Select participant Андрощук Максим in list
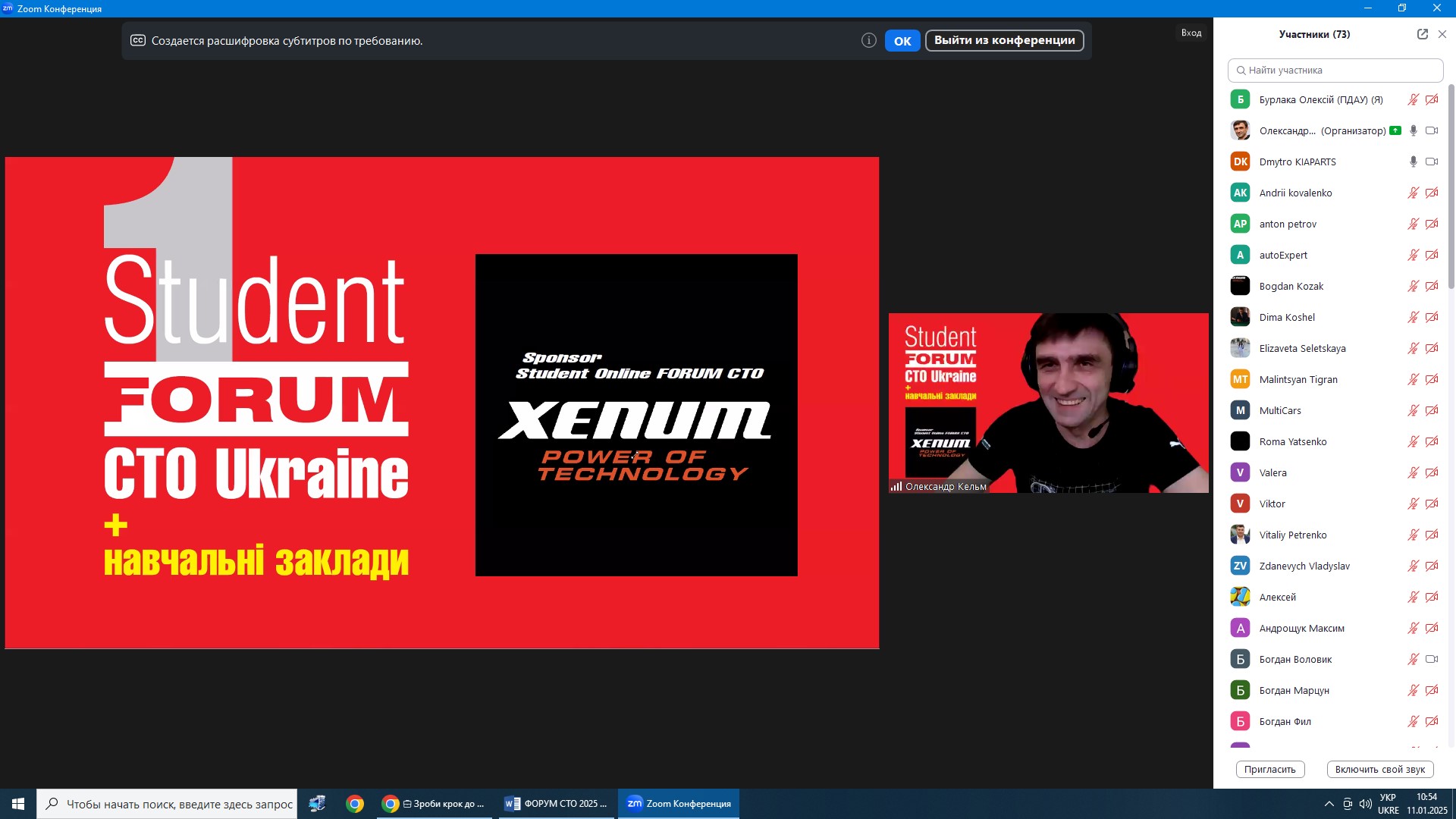This screenshot has width=1456, height=819. pyautogui.click(x=1335, y=628)
